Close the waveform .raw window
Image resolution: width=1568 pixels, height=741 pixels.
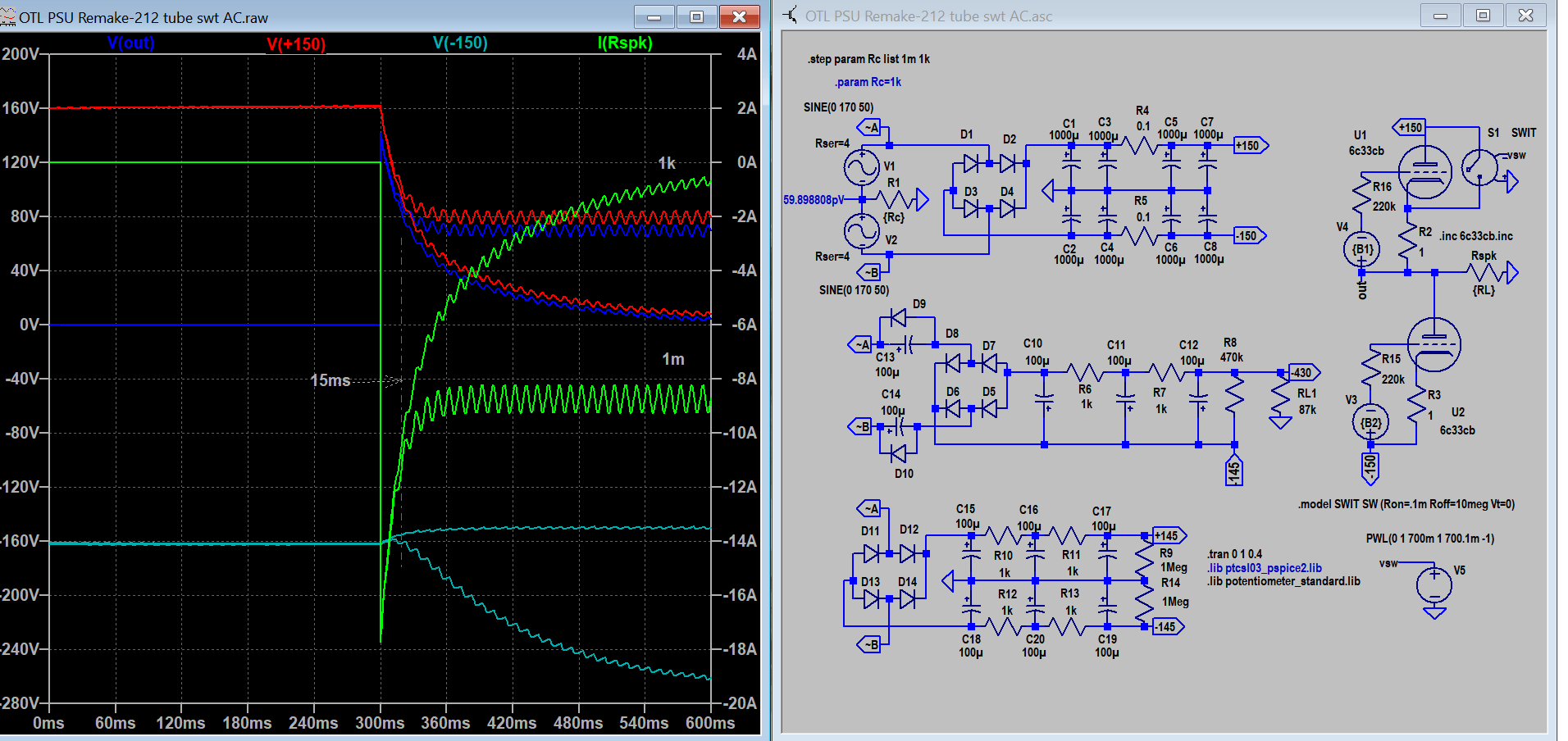pos(739,16)
